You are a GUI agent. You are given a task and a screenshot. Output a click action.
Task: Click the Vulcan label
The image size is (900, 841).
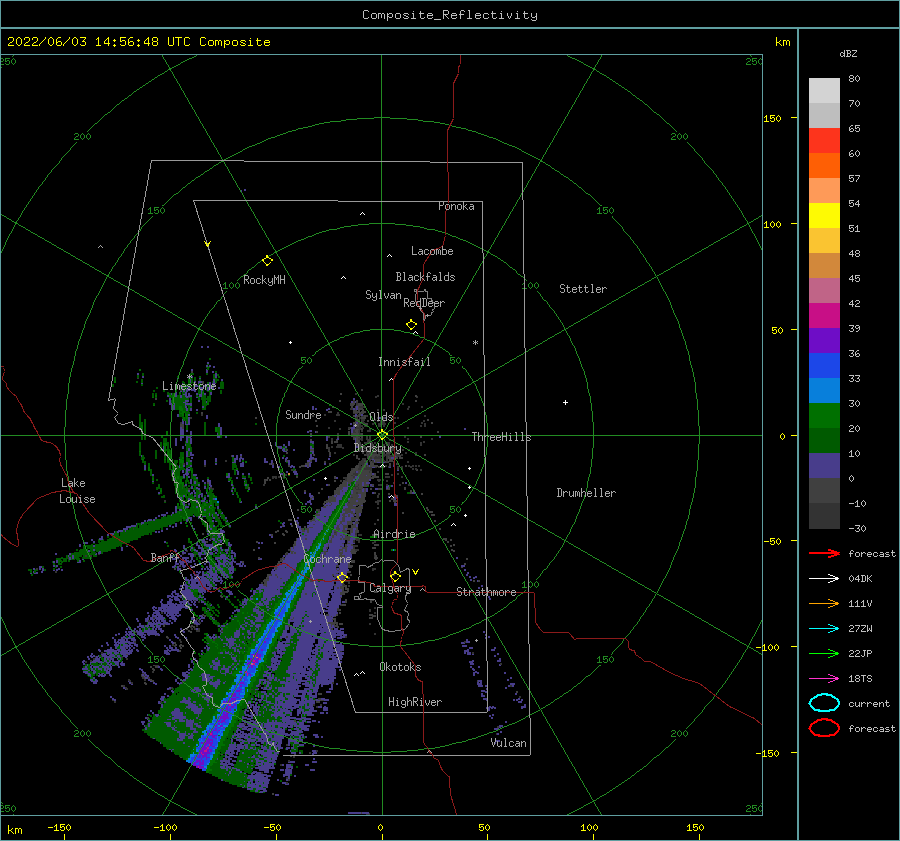pyautogui.click(x=509, y=743)
